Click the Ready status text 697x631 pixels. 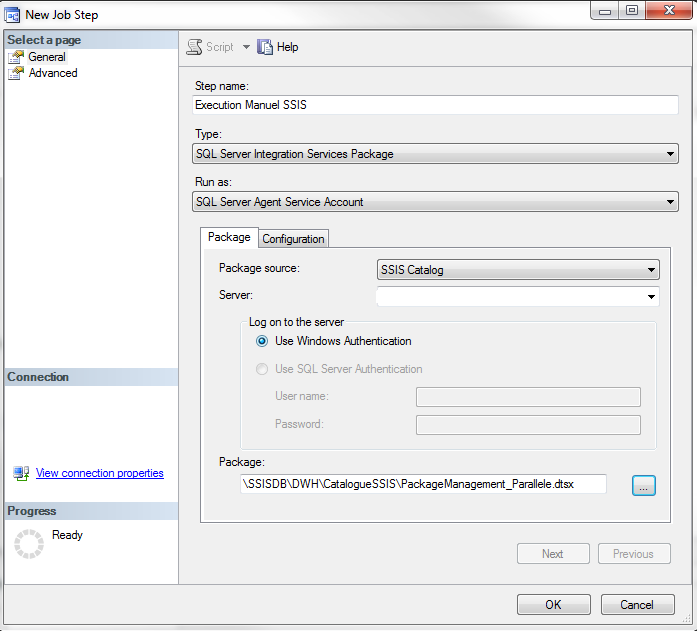(67, 535)
